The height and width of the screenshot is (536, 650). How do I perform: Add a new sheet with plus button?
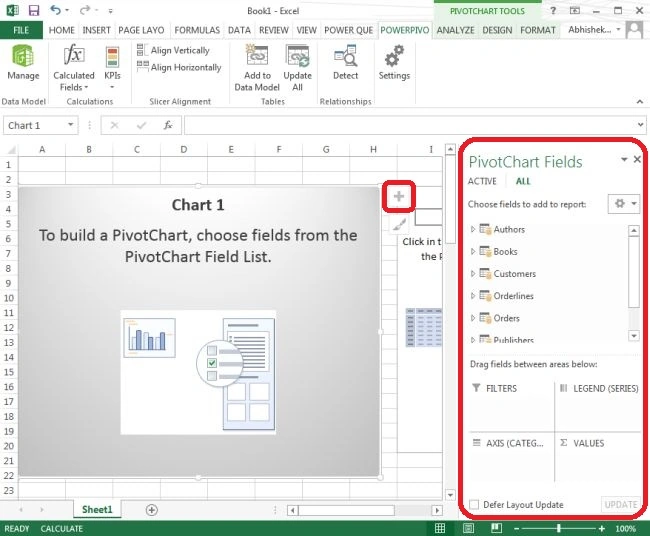pos(152,510)
